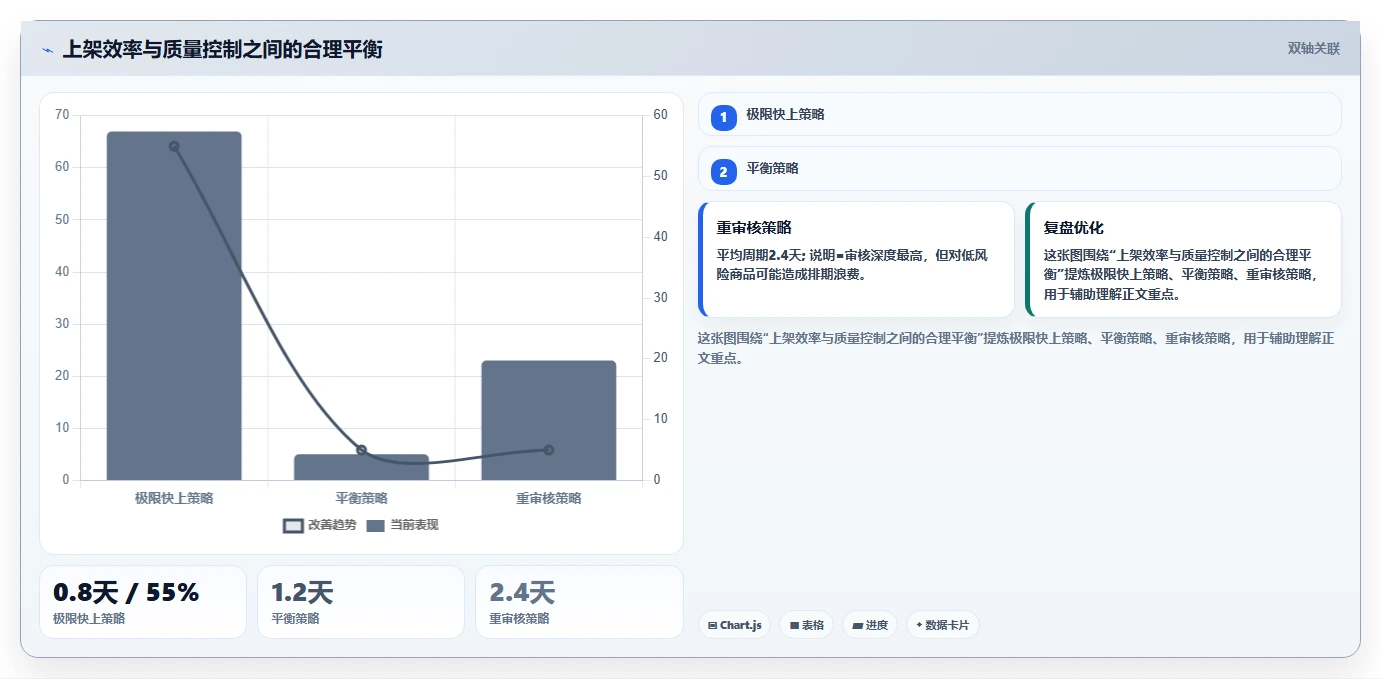1381x679 pixels.
Task: Click the 重审核策略 x-axis label
Action: tap(549, 498)
